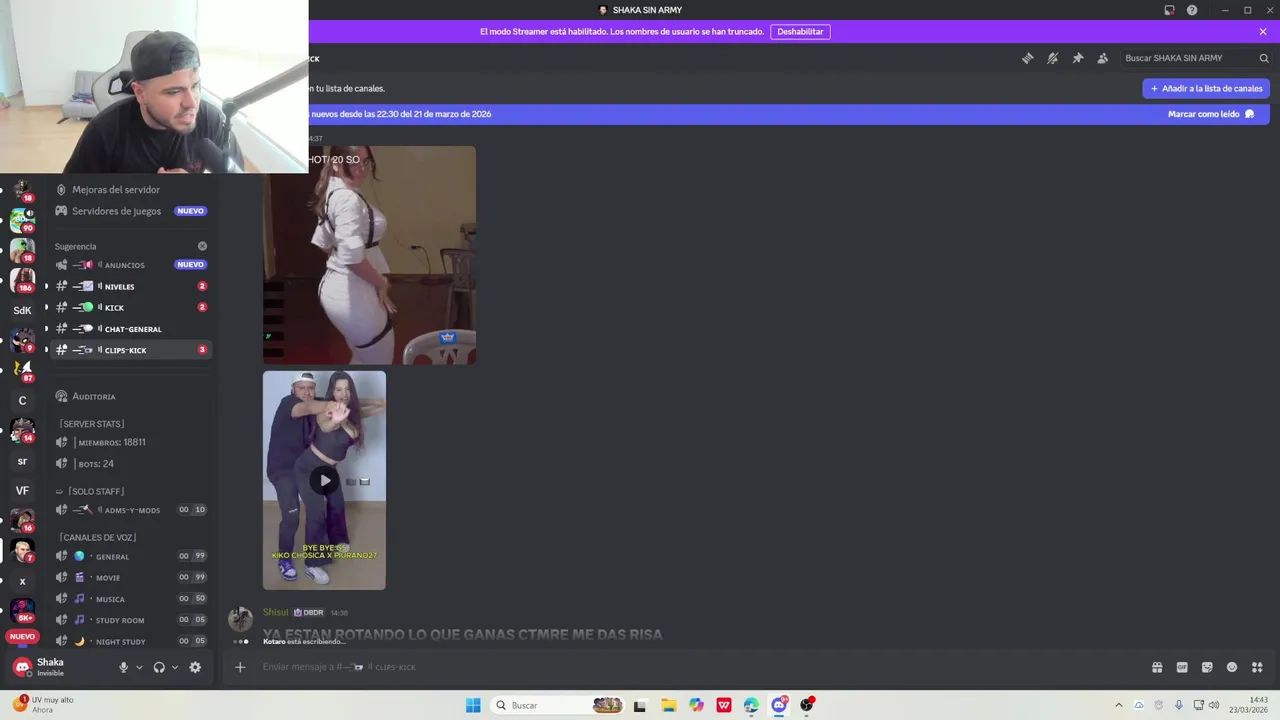Collapse the SERVER STATS category

coord(91,424)
